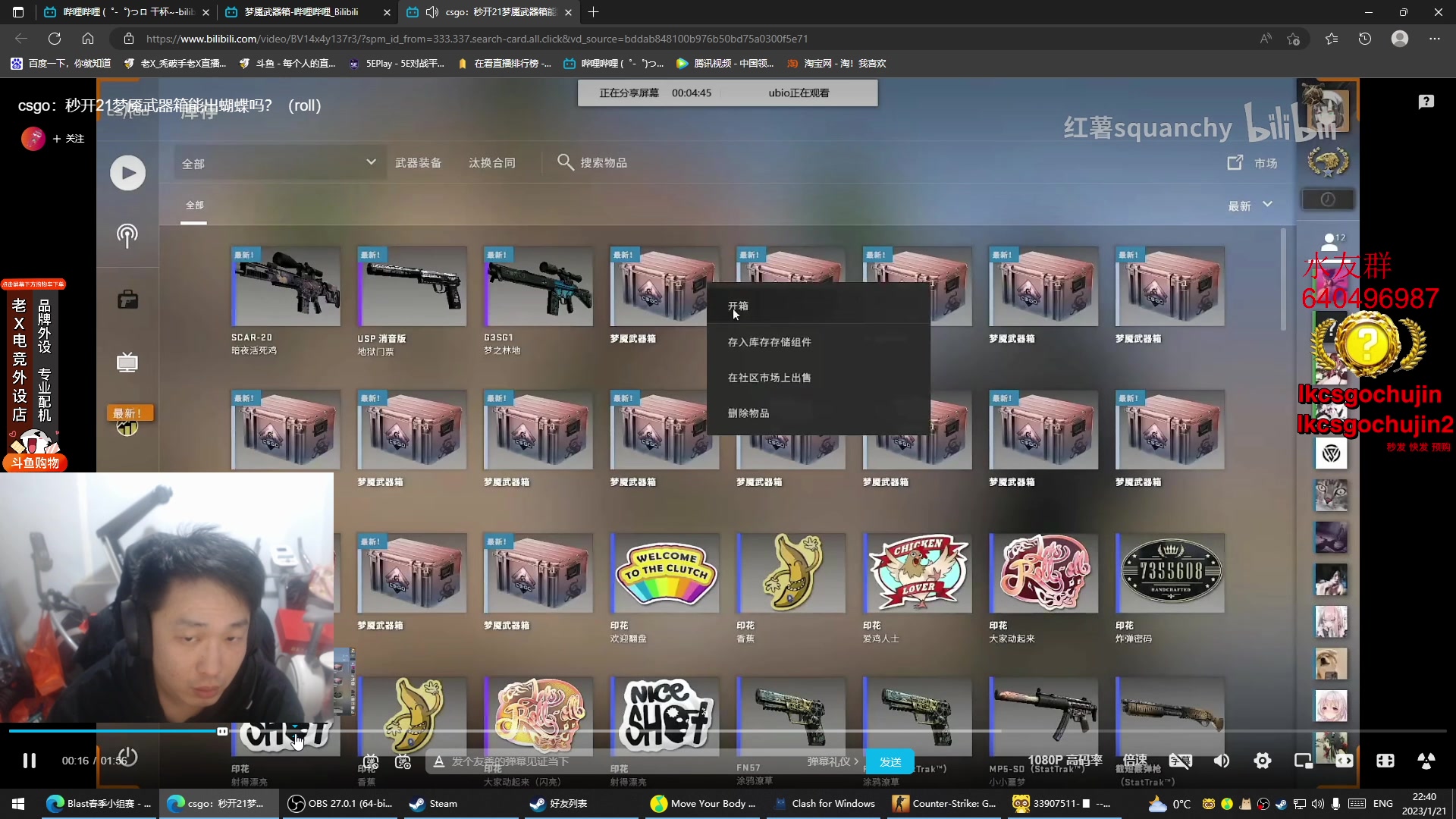Image resolution: width=1456 pixels, height=819 pixels.
Task: Click CSGO play button in sidebar
Action: click(x=127, y=173)
